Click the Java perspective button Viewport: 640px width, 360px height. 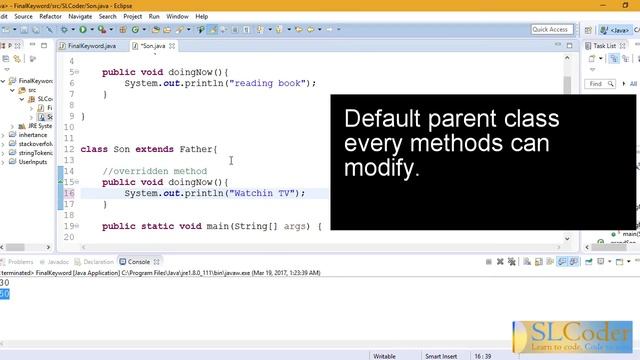tap(615, 30)
